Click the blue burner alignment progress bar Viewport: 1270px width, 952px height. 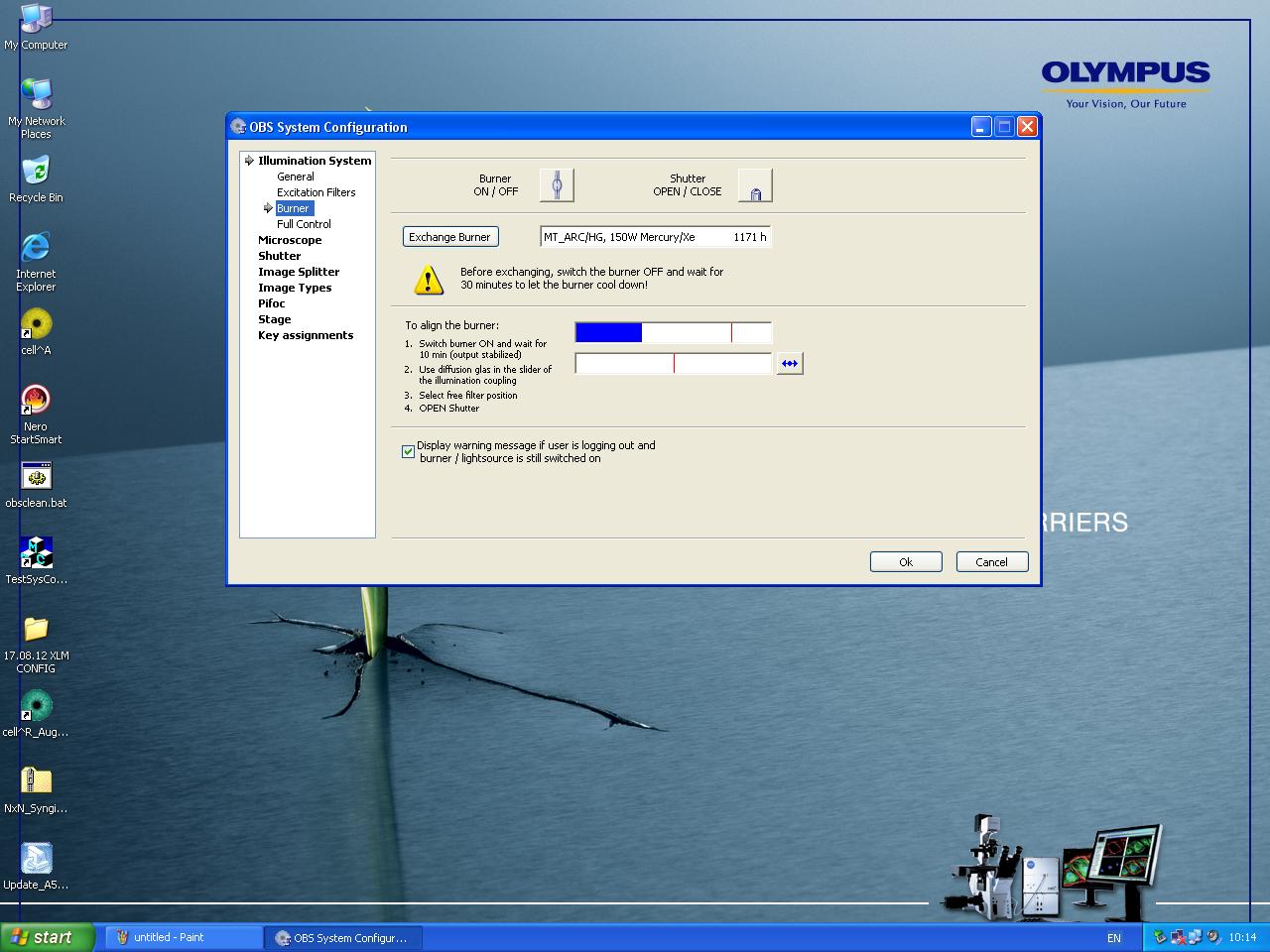coord(608,332)
